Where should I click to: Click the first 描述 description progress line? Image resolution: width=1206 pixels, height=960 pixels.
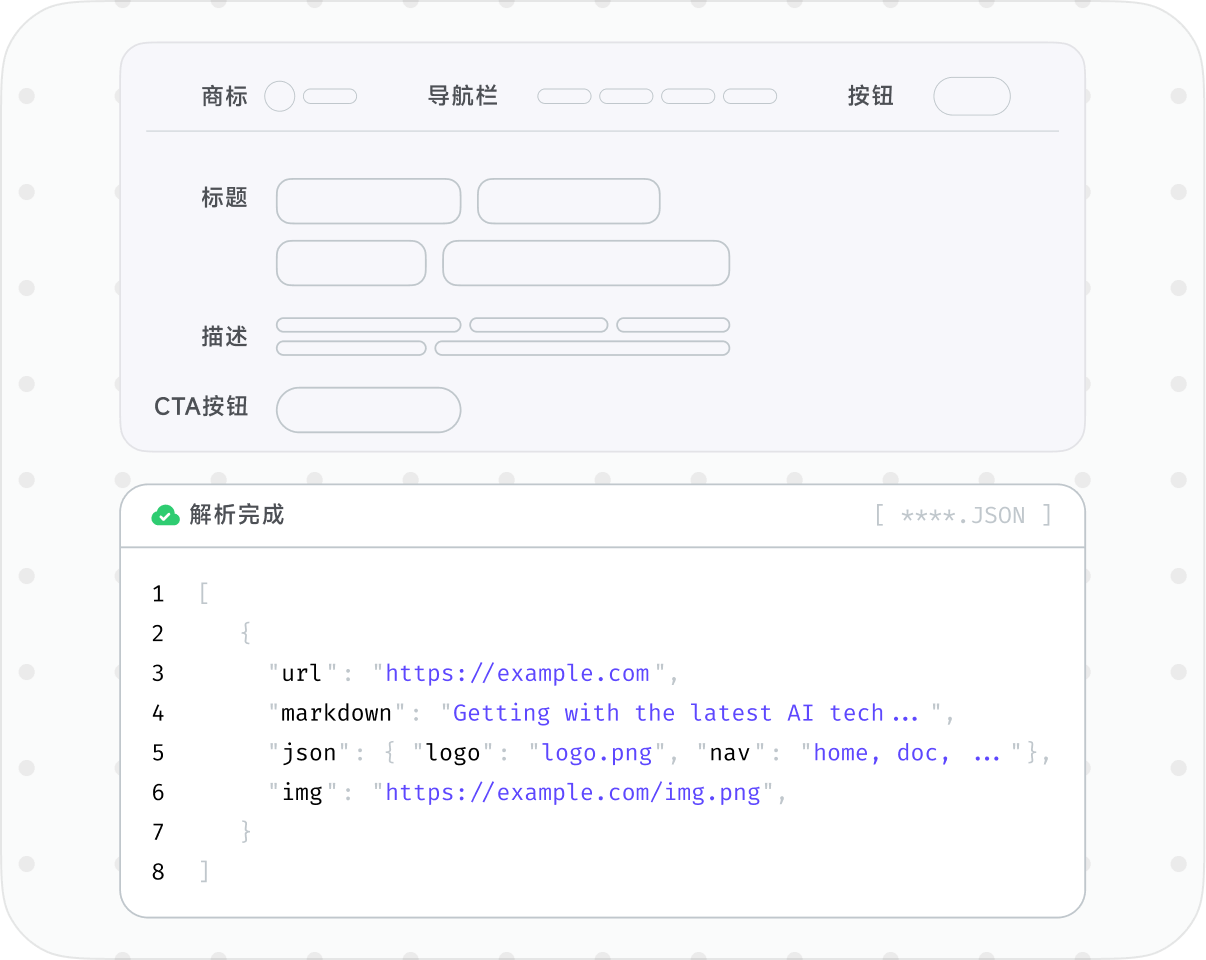[368, 325]
